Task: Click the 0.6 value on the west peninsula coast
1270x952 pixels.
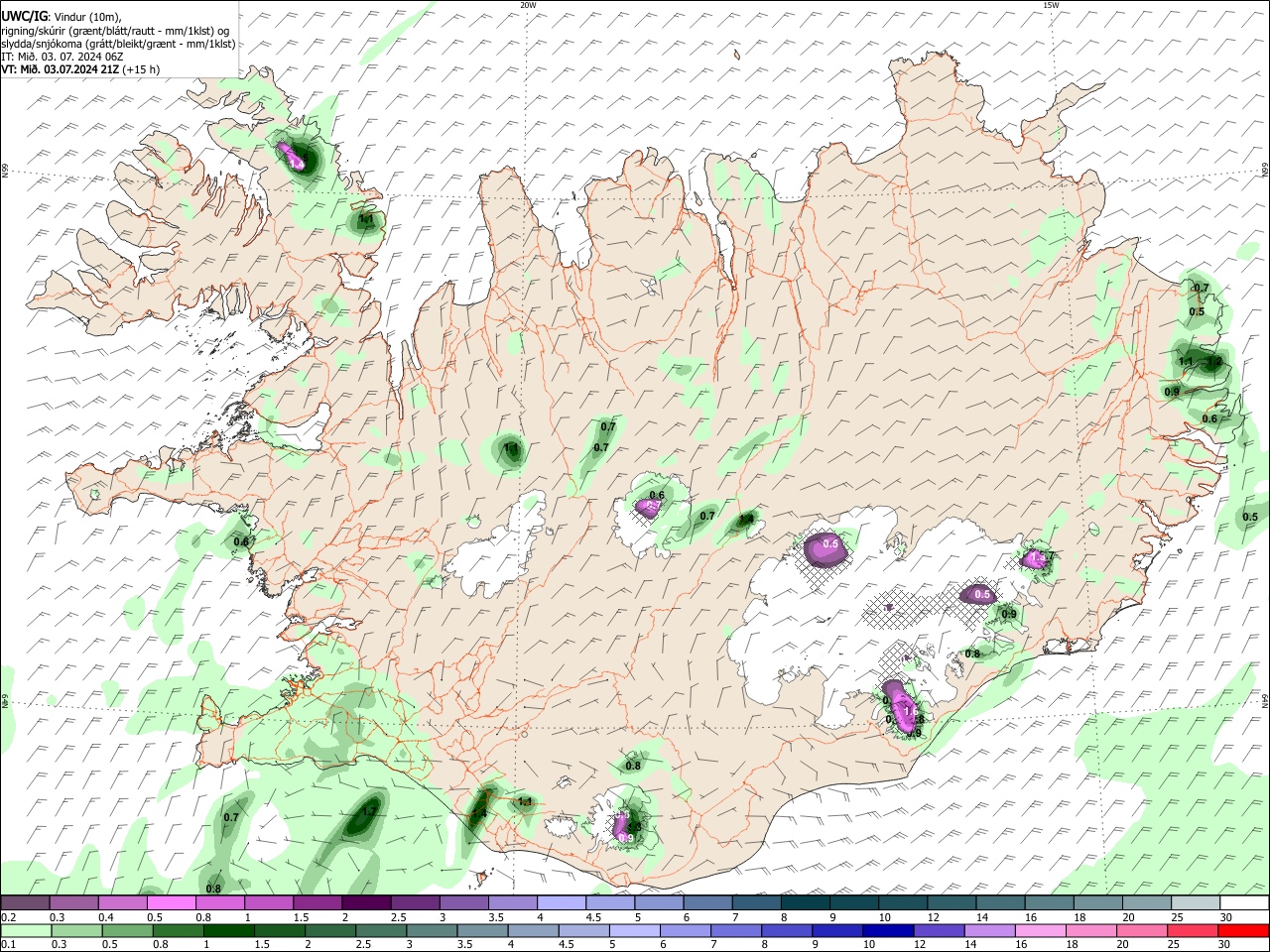Action: 241,541
